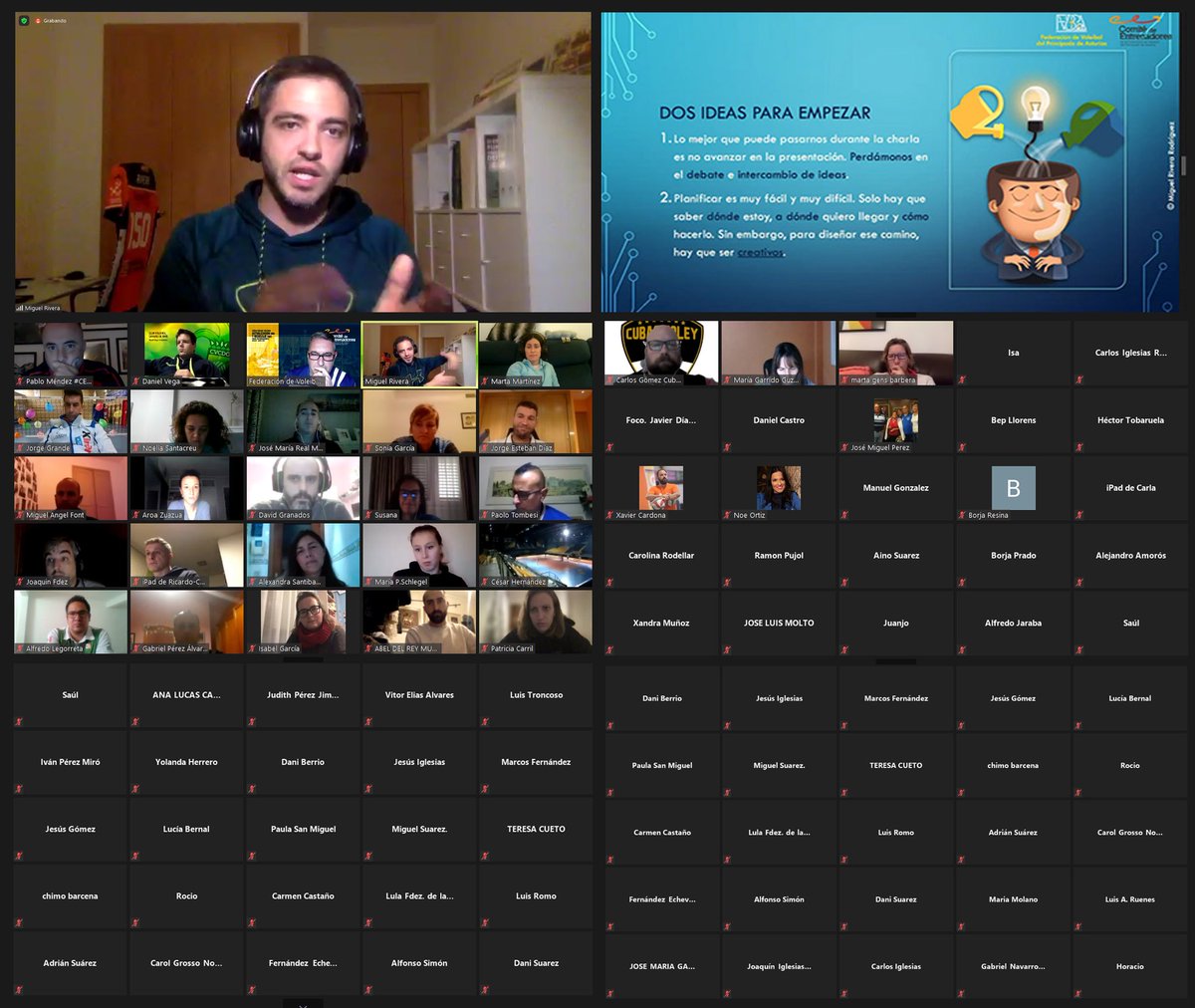This screenshot has height=1008, width=1195.
Task: Select María P.Schlegel video tile
Action: (419, 555)
